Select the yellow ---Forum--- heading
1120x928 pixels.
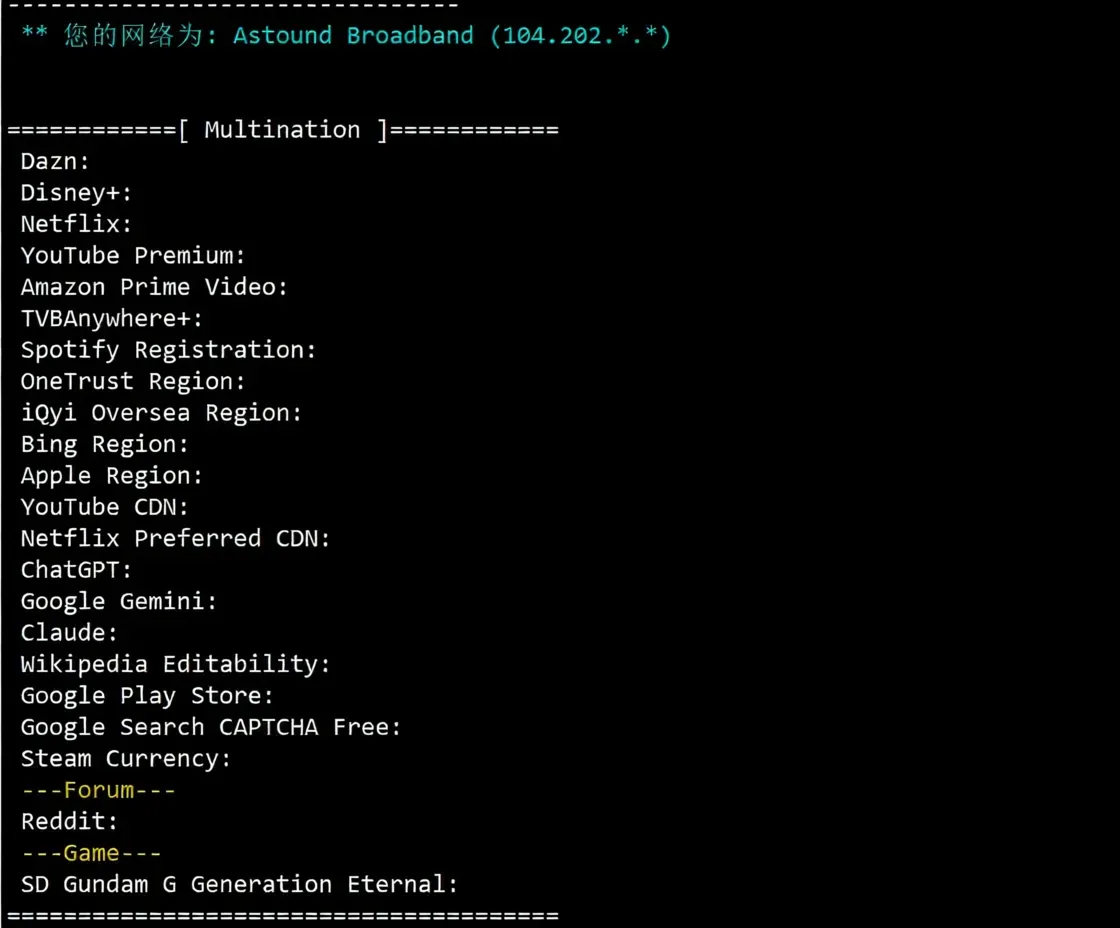click(x=99, y=790)
